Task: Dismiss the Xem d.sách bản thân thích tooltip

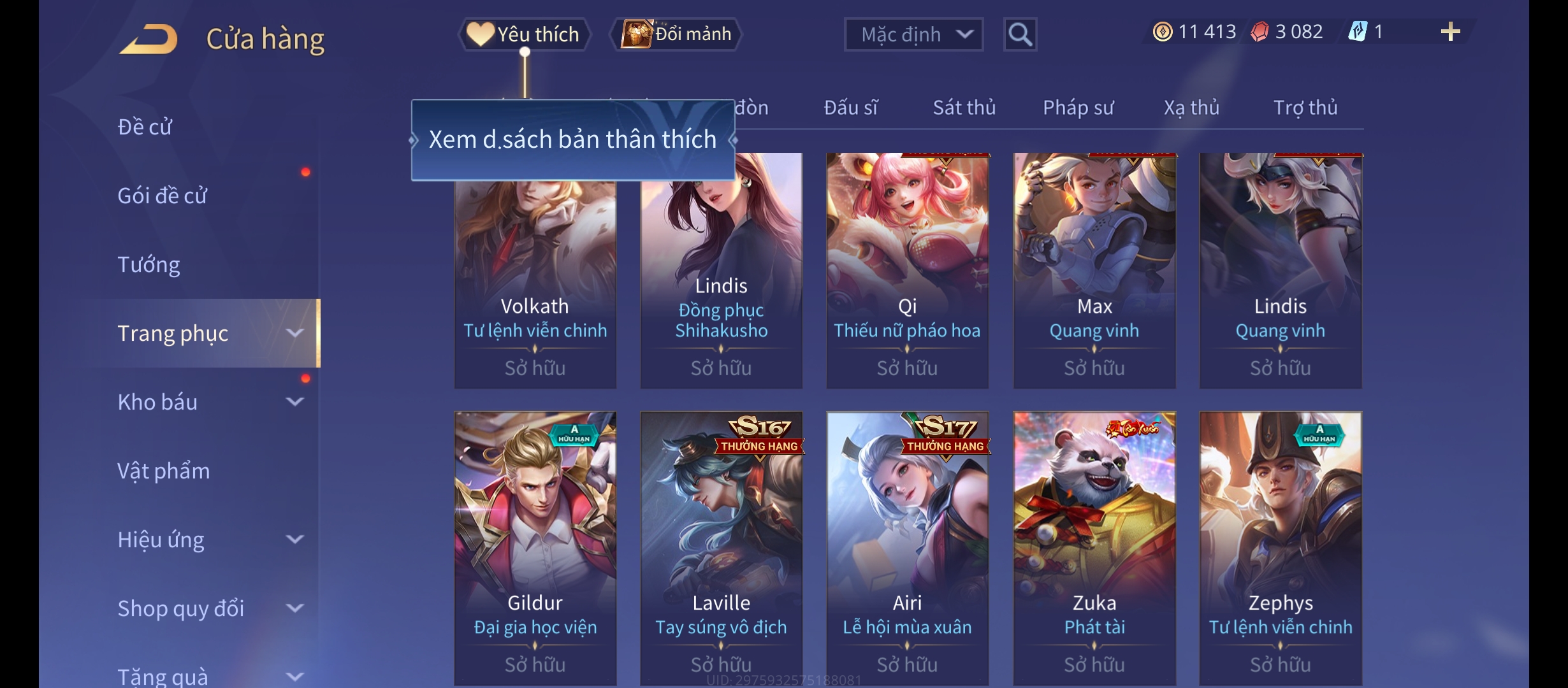Action: point(572,140)
